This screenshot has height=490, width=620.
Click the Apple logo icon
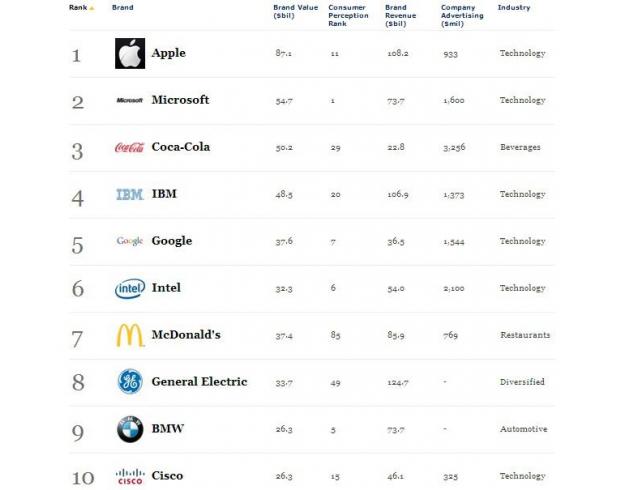click(x=130, y=54)
